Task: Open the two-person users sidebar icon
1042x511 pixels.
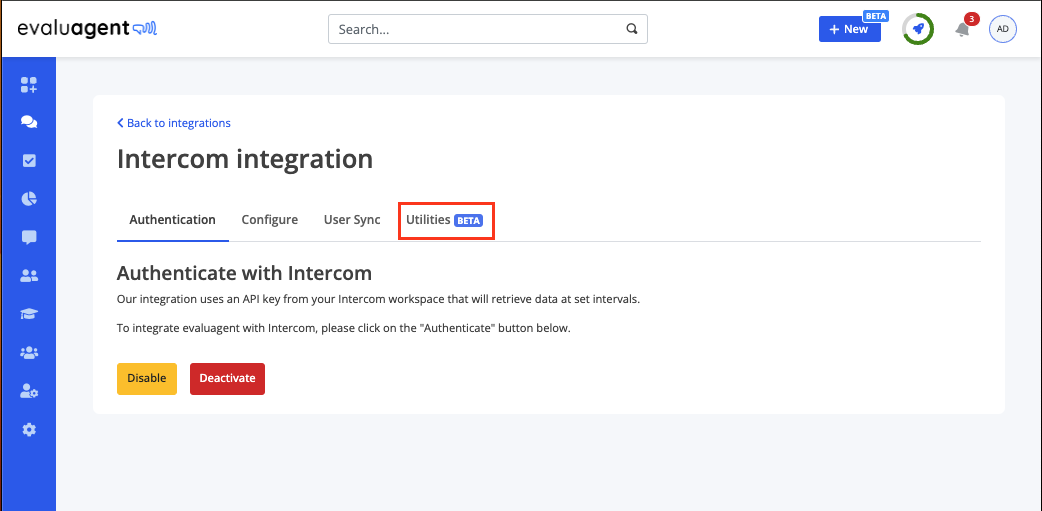Action: [29, 276]
